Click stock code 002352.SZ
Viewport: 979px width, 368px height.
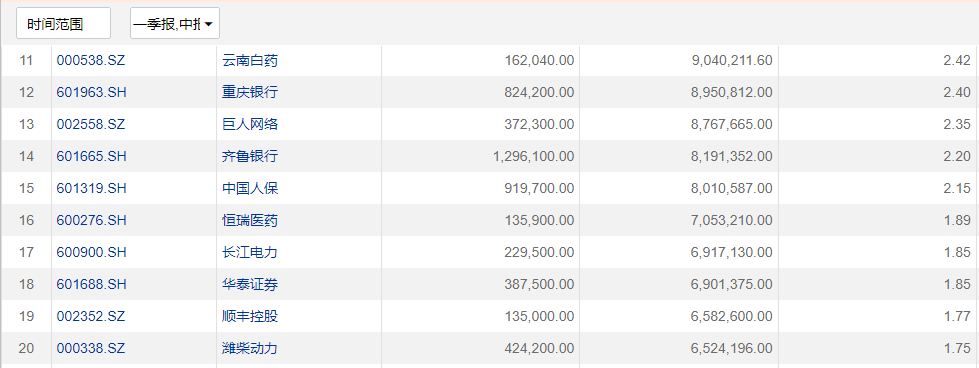(x=91, y=316)
